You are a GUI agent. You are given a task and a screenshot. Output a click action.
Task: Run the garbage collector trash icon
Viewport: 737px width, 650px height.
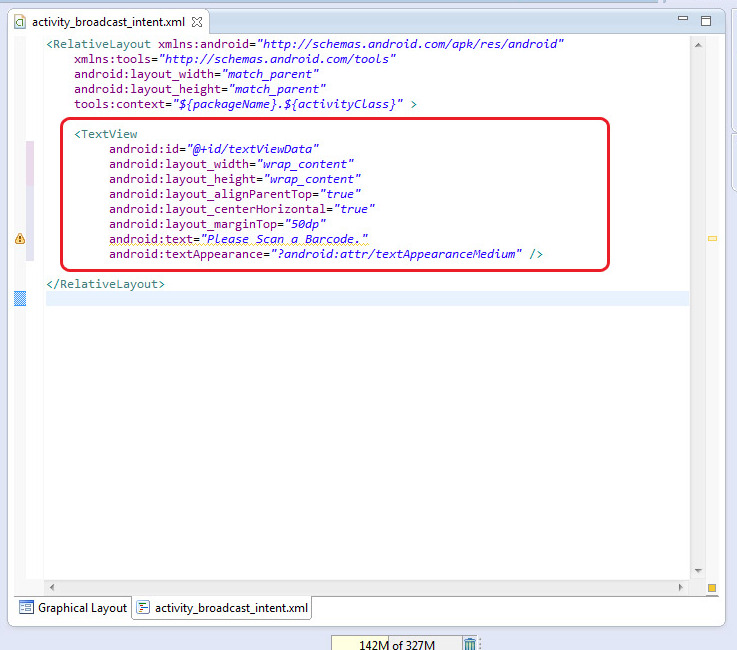(x=470, y=644)
